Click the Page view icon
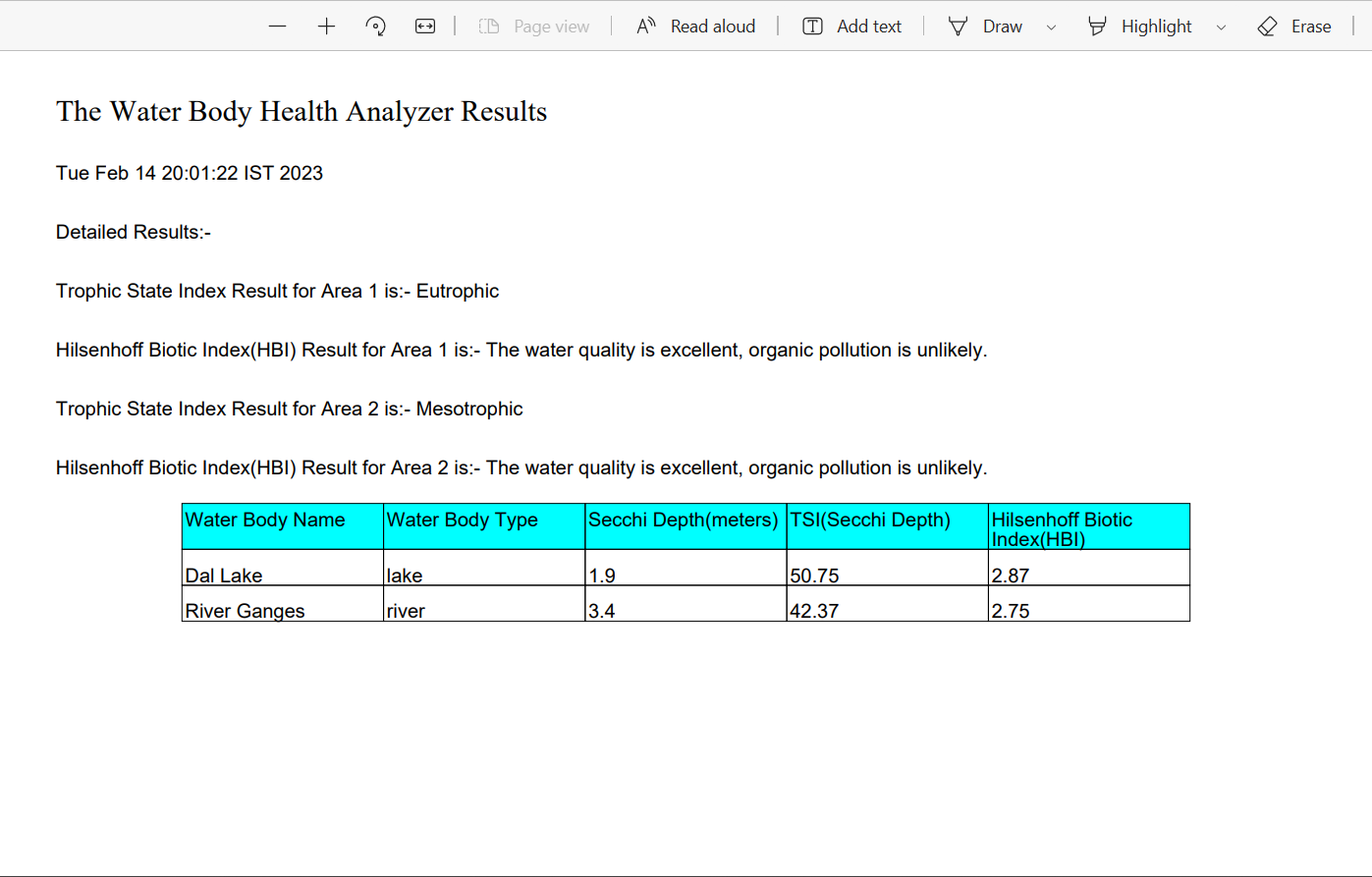 [x=489, y=26]
